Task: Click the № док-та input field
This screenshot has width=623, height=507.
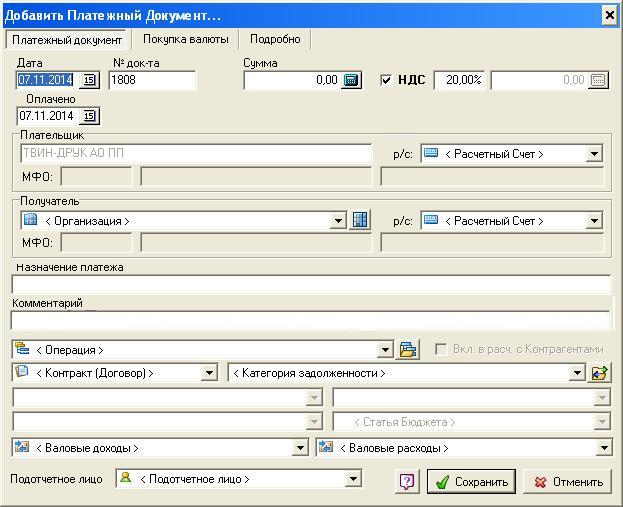Action: point(152,80)
